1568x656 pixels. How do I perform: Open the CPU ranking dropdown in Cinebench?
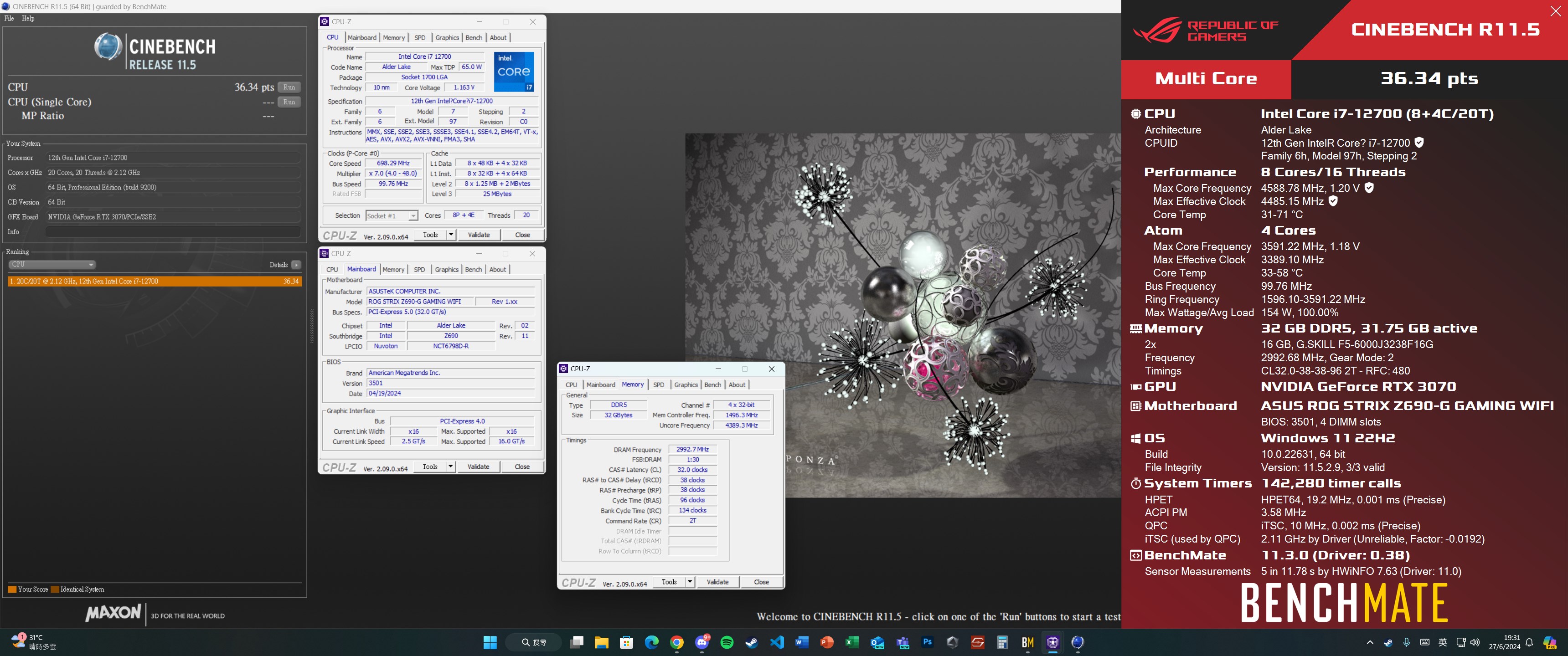click(52, 265)
